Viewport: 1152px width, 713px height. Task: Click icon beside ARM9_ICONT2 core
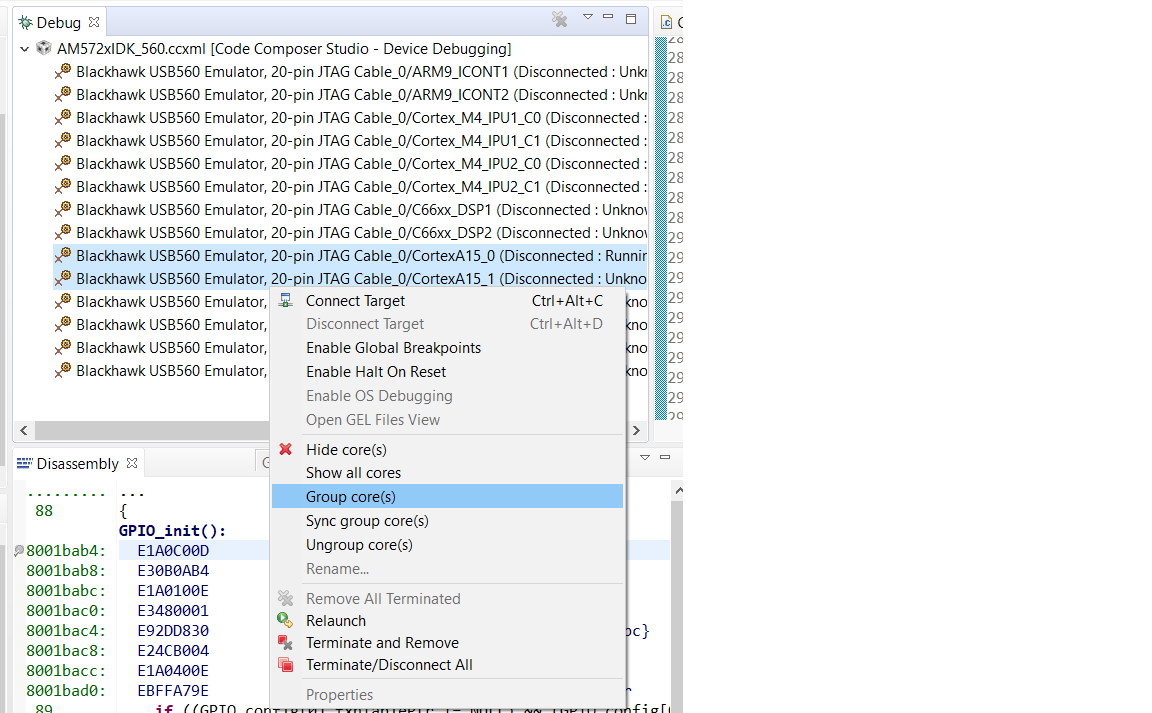[63, 95]
